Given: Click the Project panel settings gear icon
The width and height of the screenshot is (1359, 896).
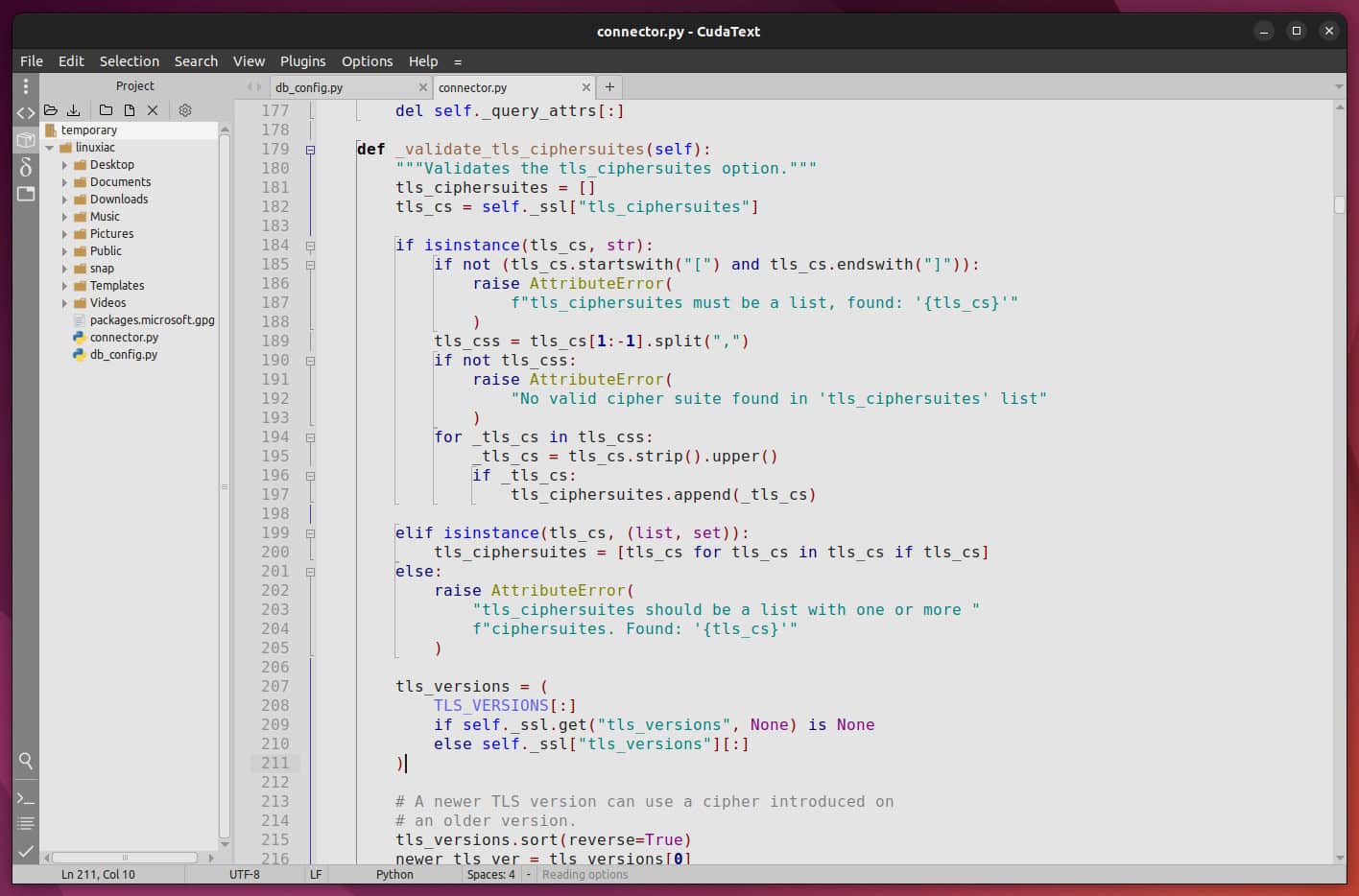Looking at the screenshot, I should (x=184, y=109).
